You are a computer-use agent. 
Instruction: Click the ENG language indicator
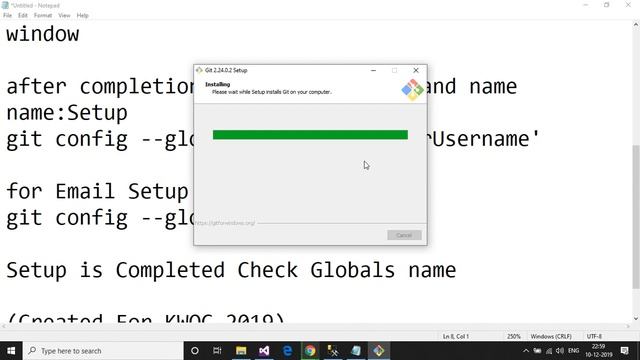(x=573, y=351)
